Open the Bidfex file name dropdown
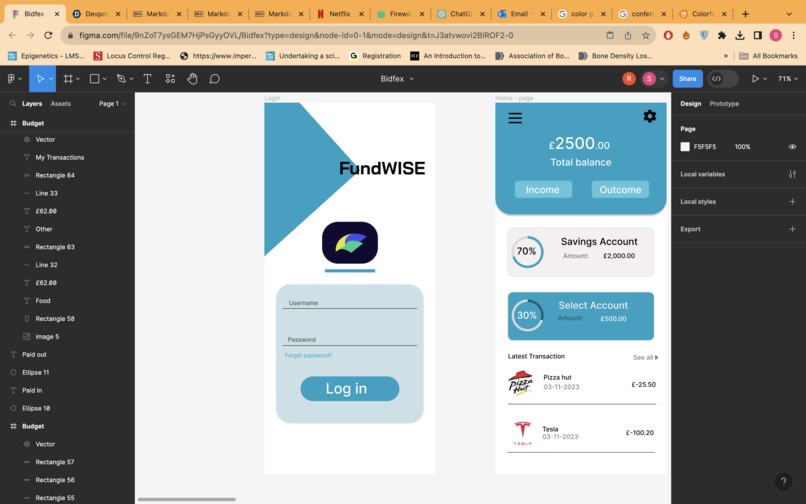806x504 pixels. [397, 79]
